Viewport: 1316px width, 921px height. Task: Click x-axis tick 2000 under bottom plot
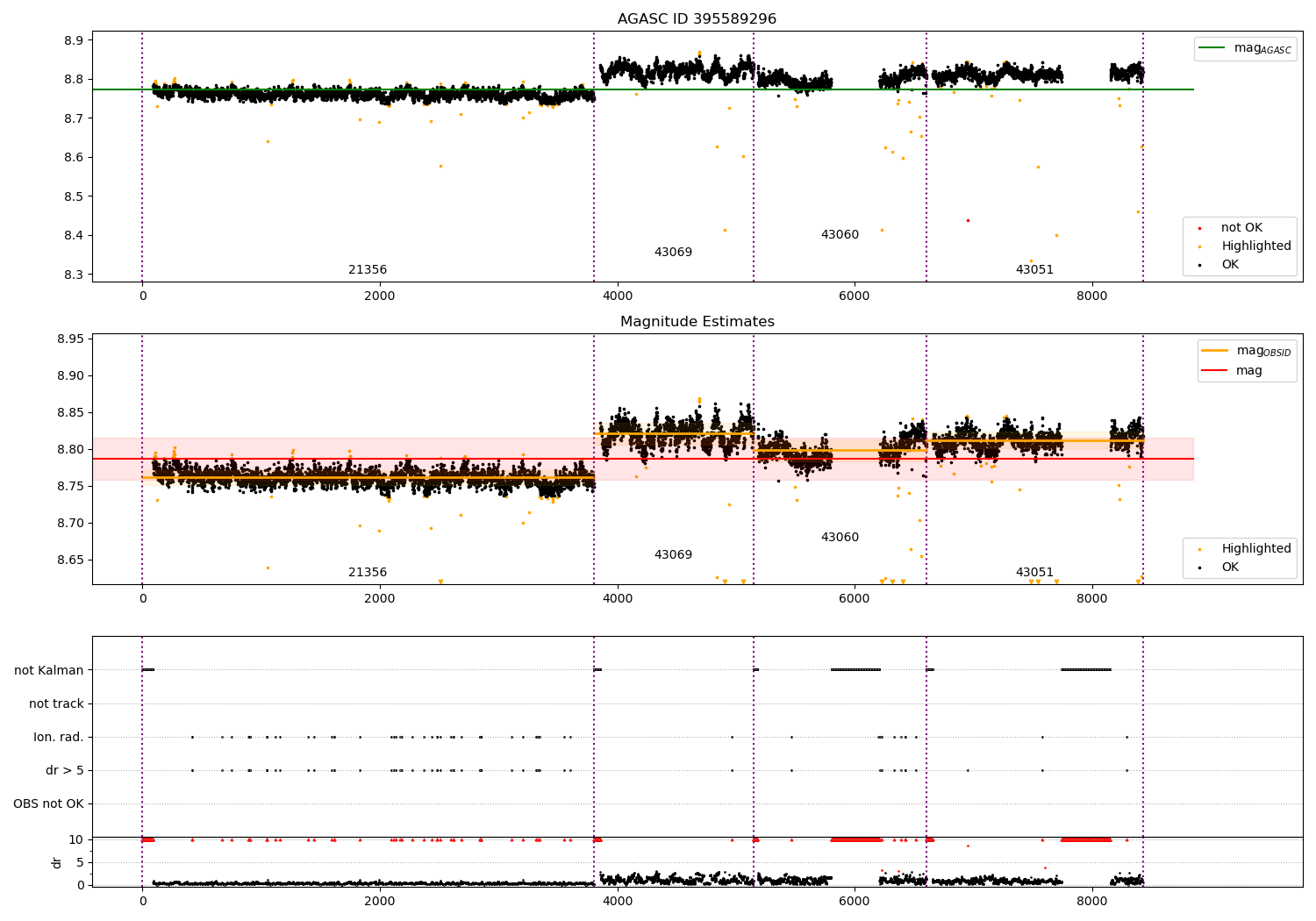[380, 901]
